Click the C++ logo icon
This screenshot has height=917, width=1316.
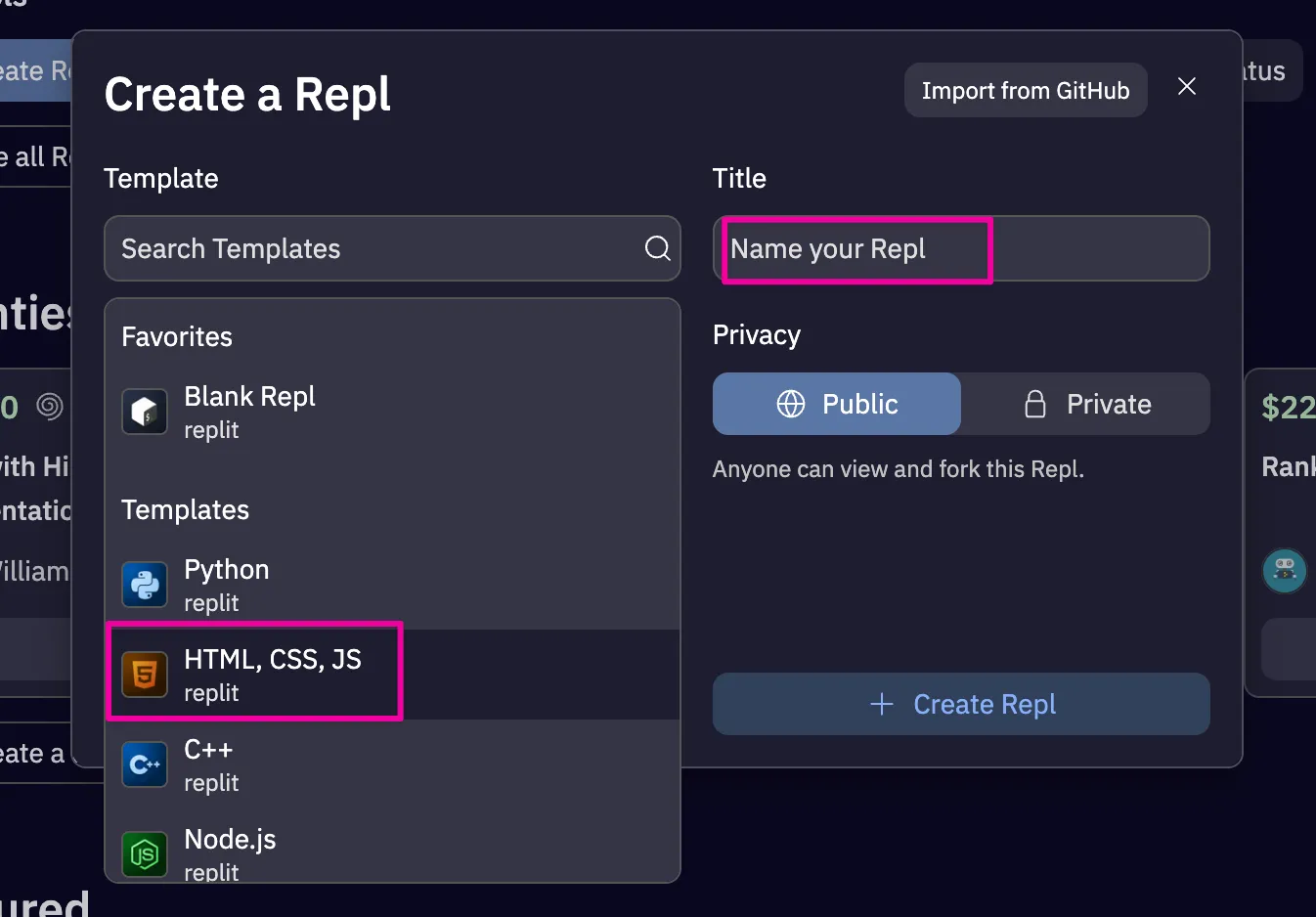(x=145, y=764)
